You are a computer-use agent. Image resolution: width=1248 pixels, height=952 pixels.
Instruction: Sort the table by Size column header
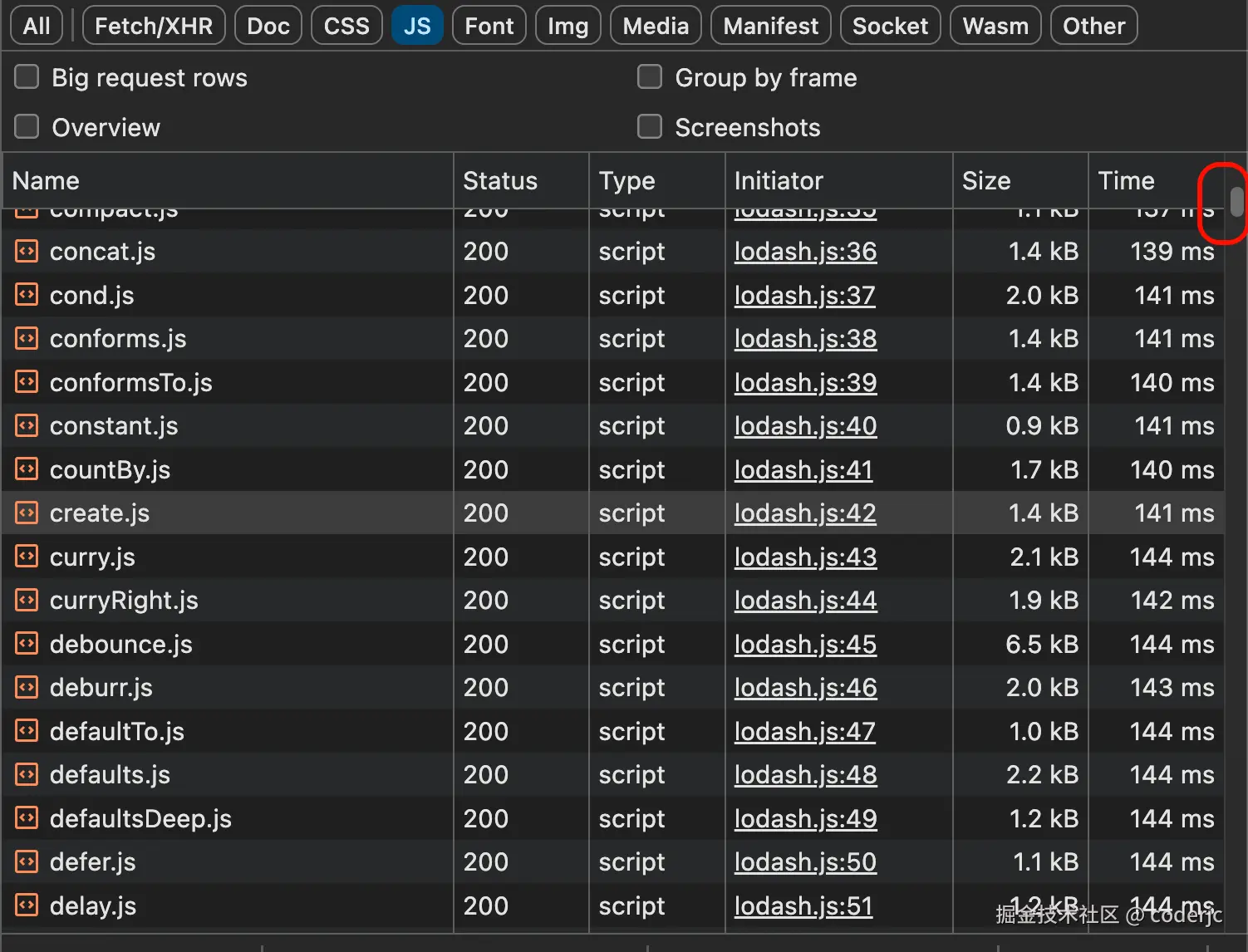click(986, 180)
